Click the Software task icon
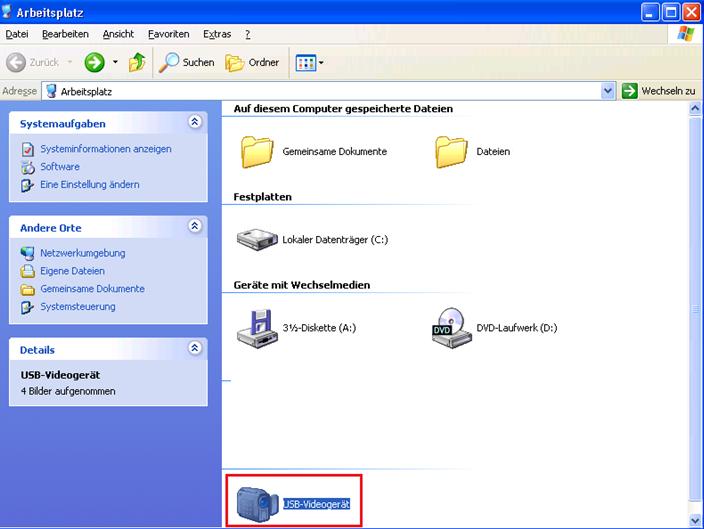Viewport: 704px width, 529px height. [27, 167]
